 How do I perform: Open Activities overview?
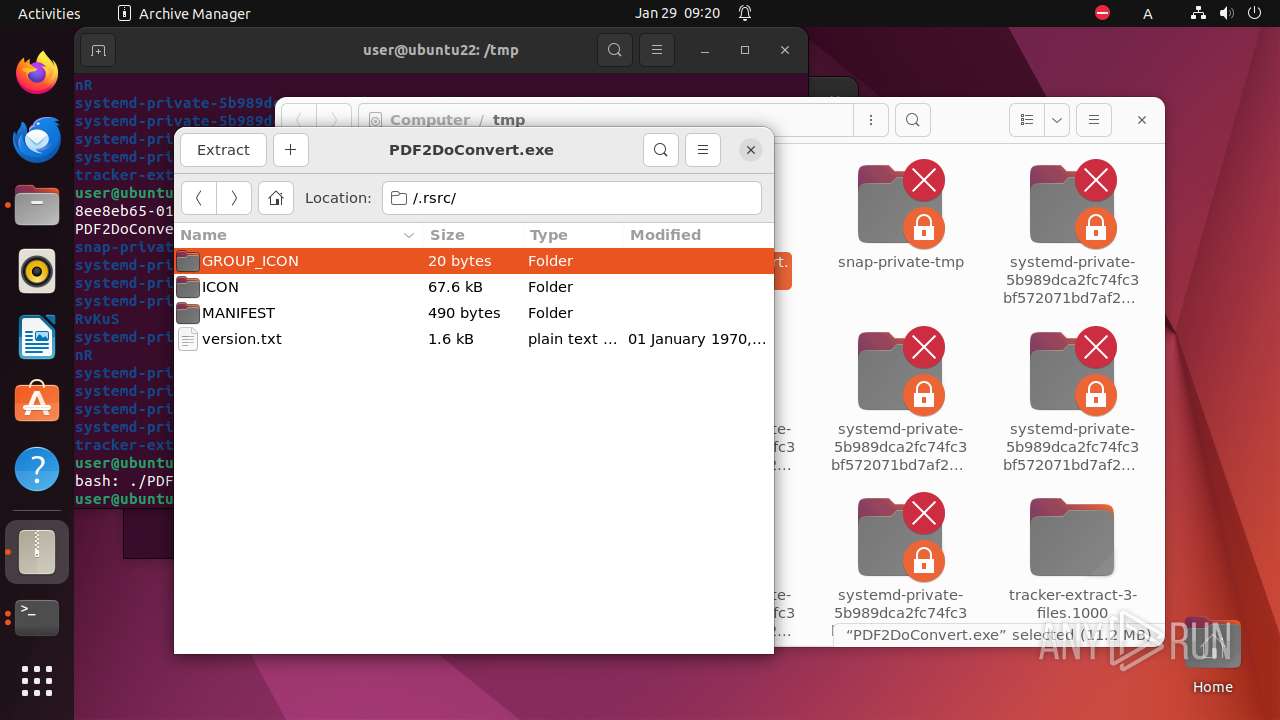coord(49,13)
